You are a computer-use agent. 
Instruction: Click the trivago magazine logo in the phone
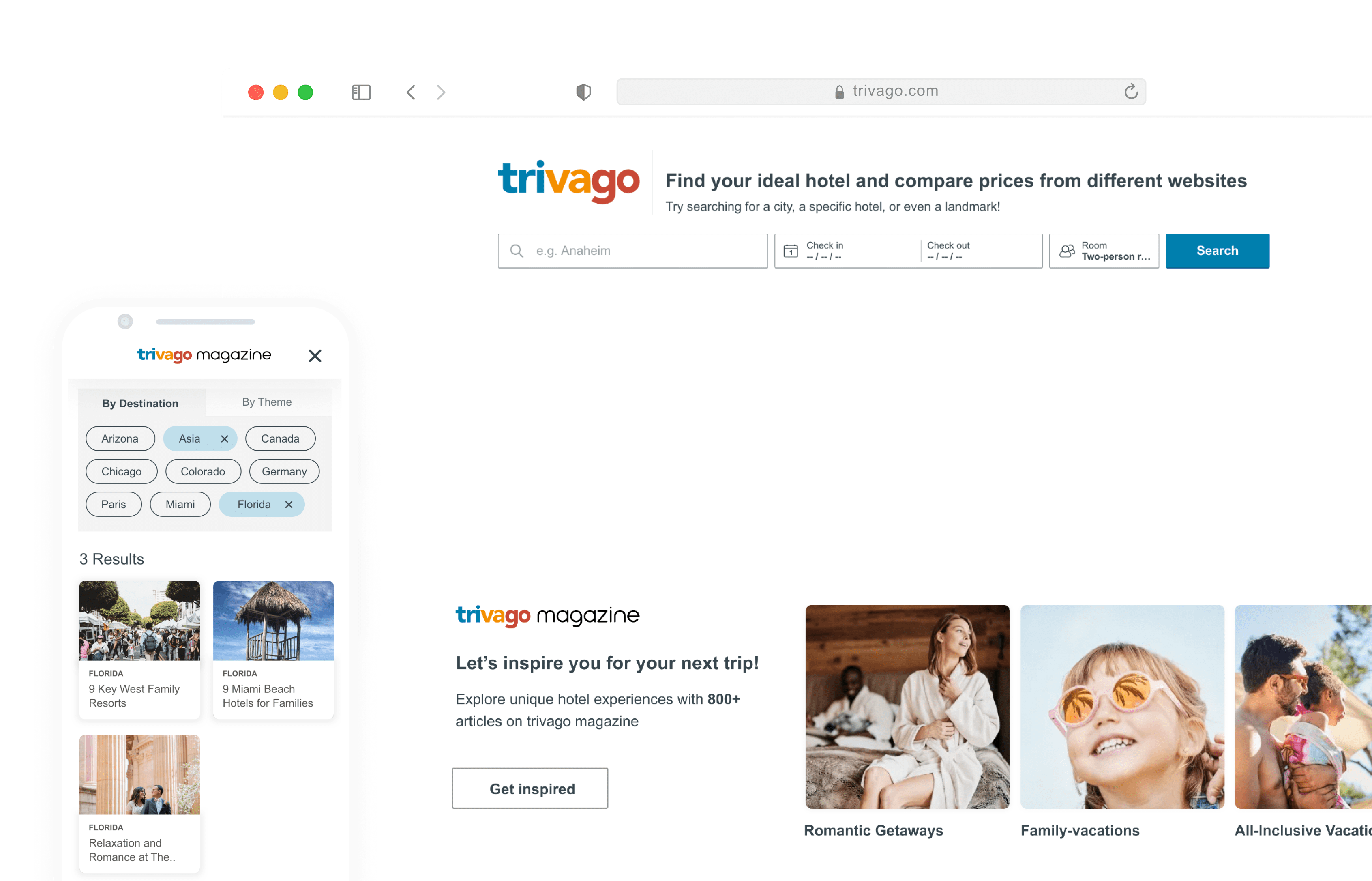204,355
